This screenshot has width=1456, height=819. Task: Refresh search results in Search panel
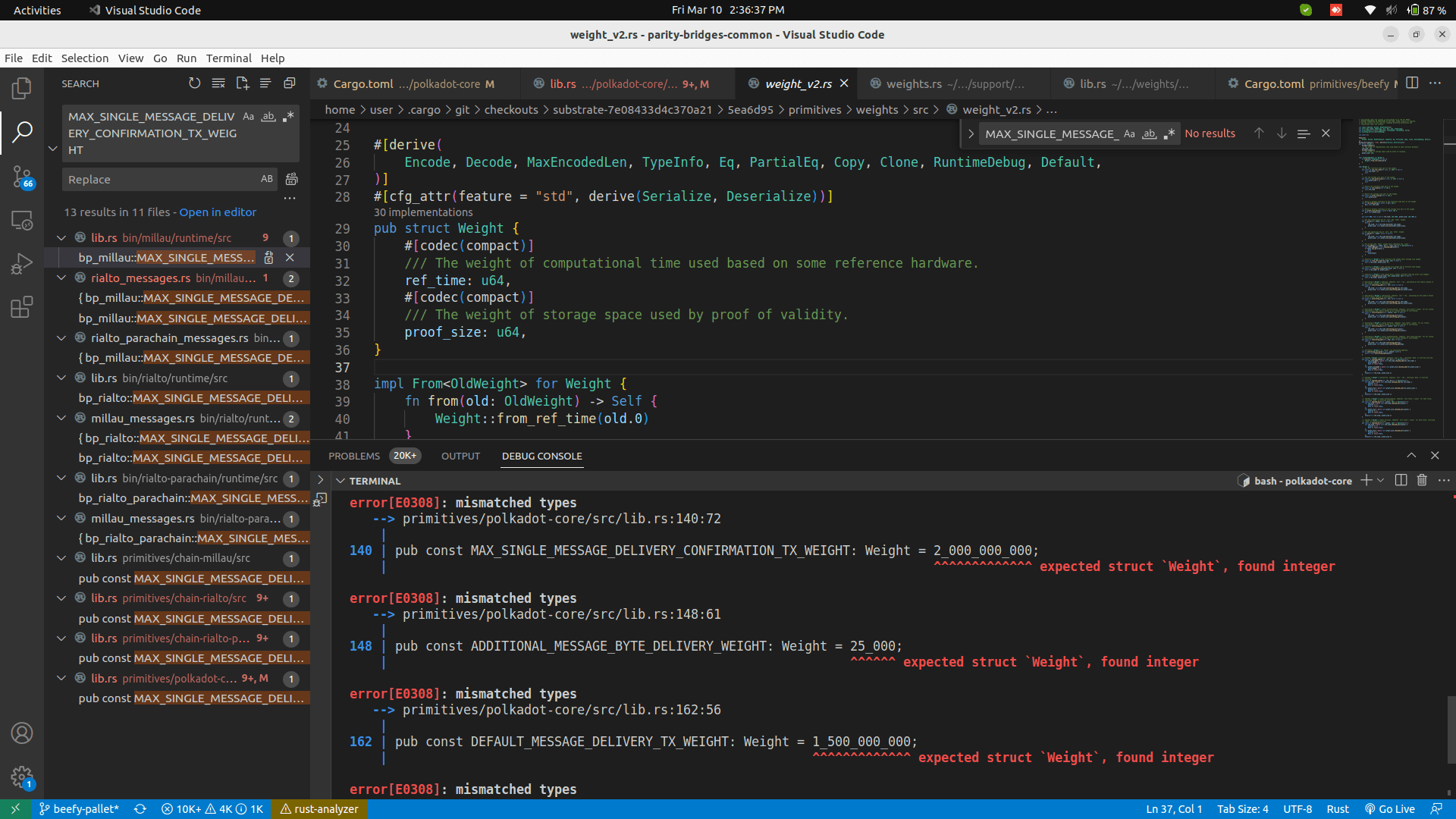(195, 83)
